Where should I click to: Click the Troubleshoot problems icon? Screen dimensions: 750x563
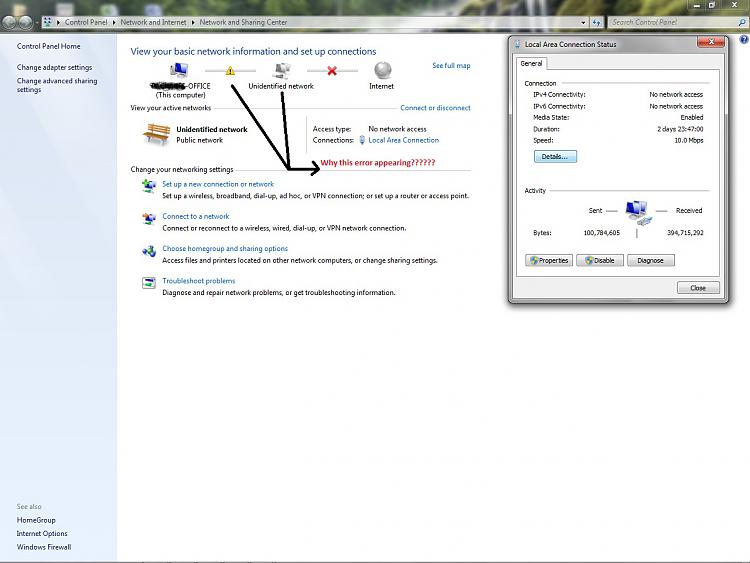[x=149, y=283]
